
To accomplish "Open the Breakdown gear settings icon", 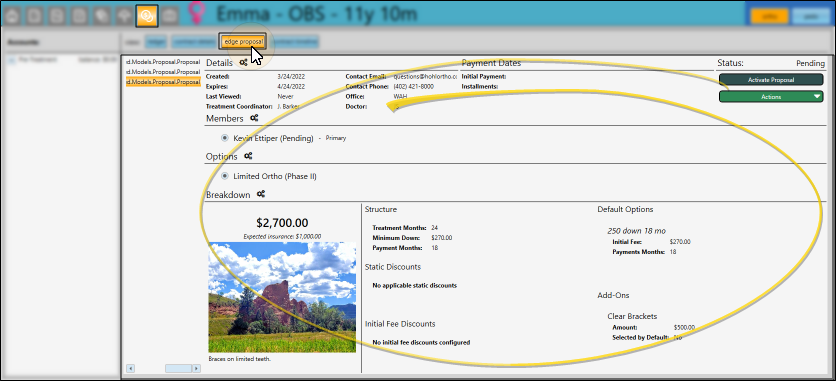I will (261, 194).
